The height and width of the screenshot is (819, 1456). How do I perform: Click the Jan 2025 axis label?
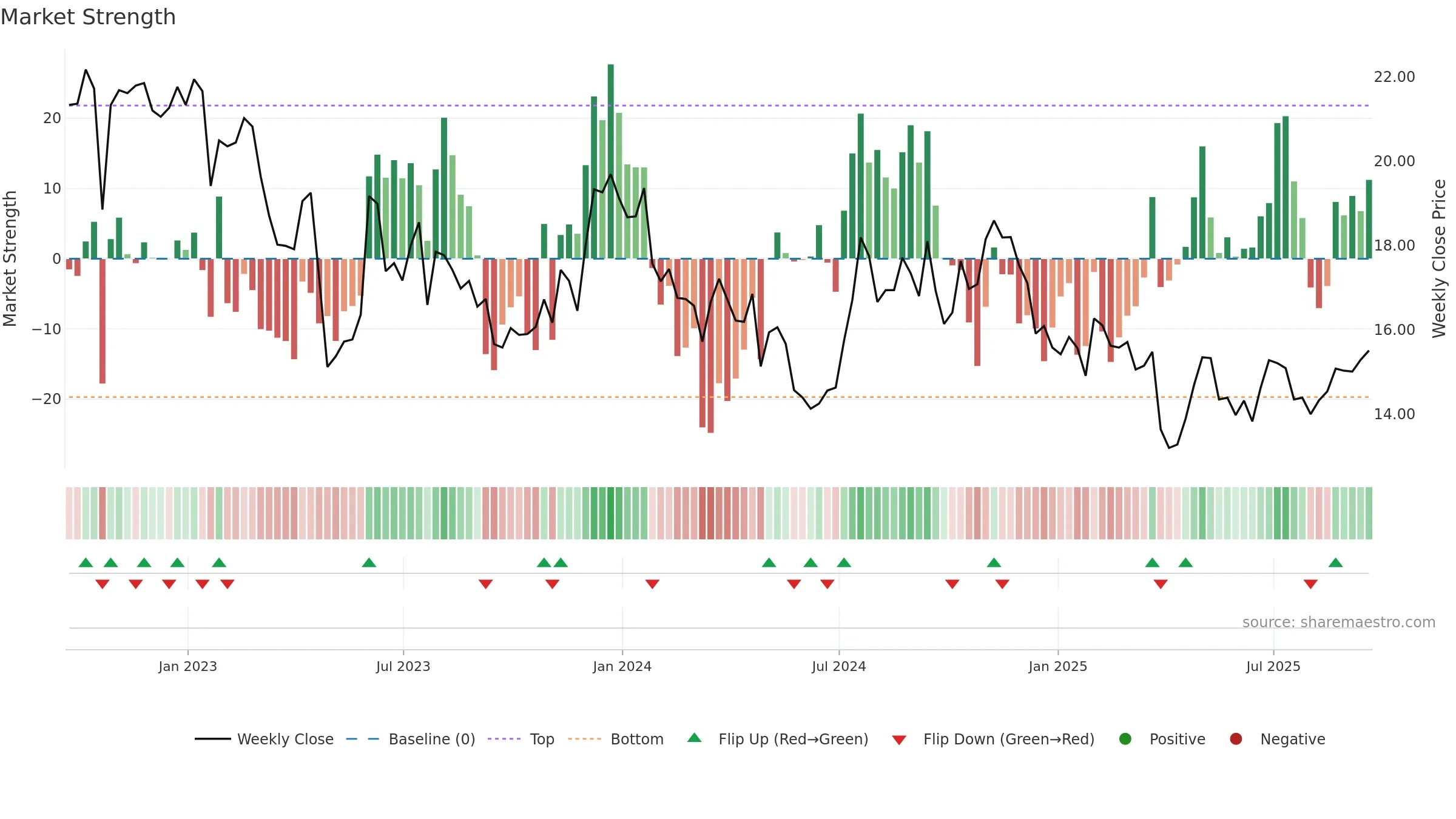coord(1058,666)
